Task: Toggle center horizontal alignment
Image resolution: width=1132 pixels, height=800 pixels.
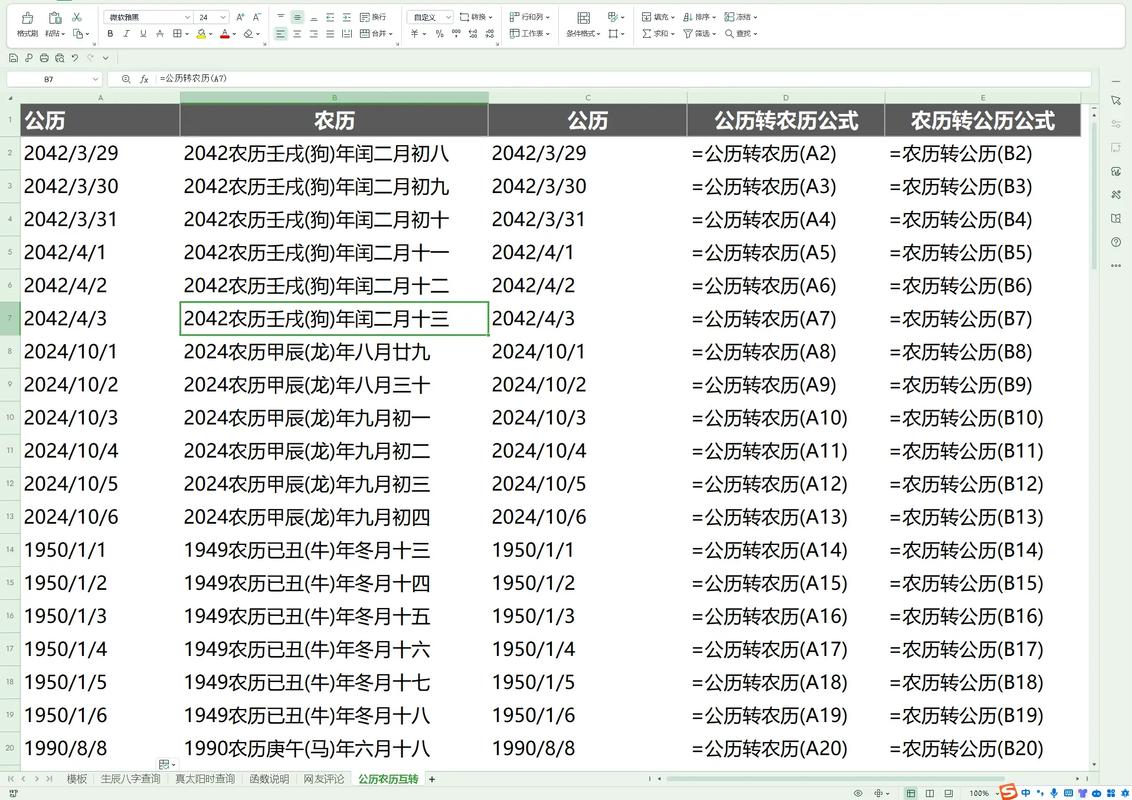Action: pos(297,33)
